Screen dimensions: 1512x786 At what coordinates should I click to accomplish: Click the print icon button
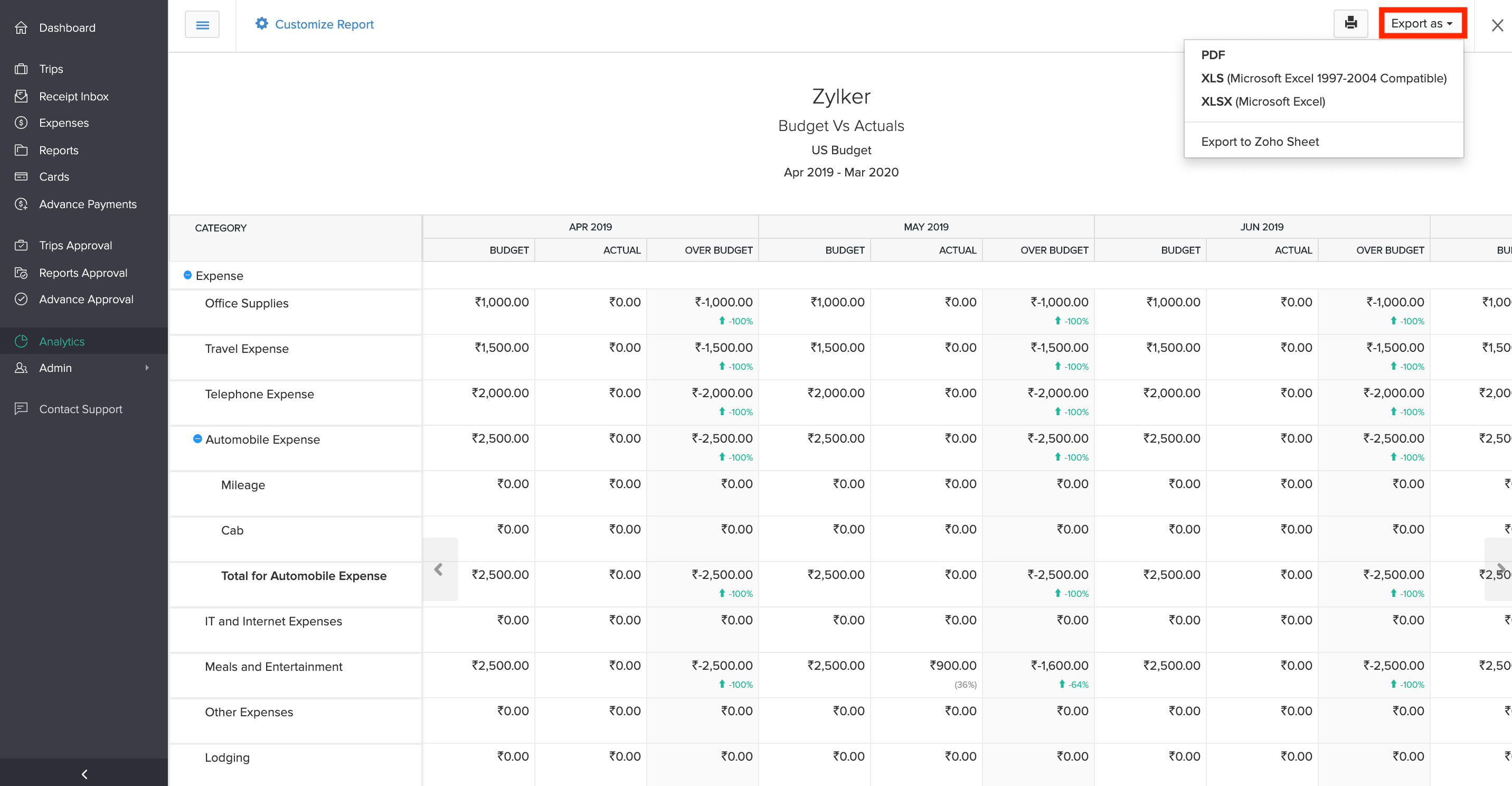click(x=1350, y=23)
